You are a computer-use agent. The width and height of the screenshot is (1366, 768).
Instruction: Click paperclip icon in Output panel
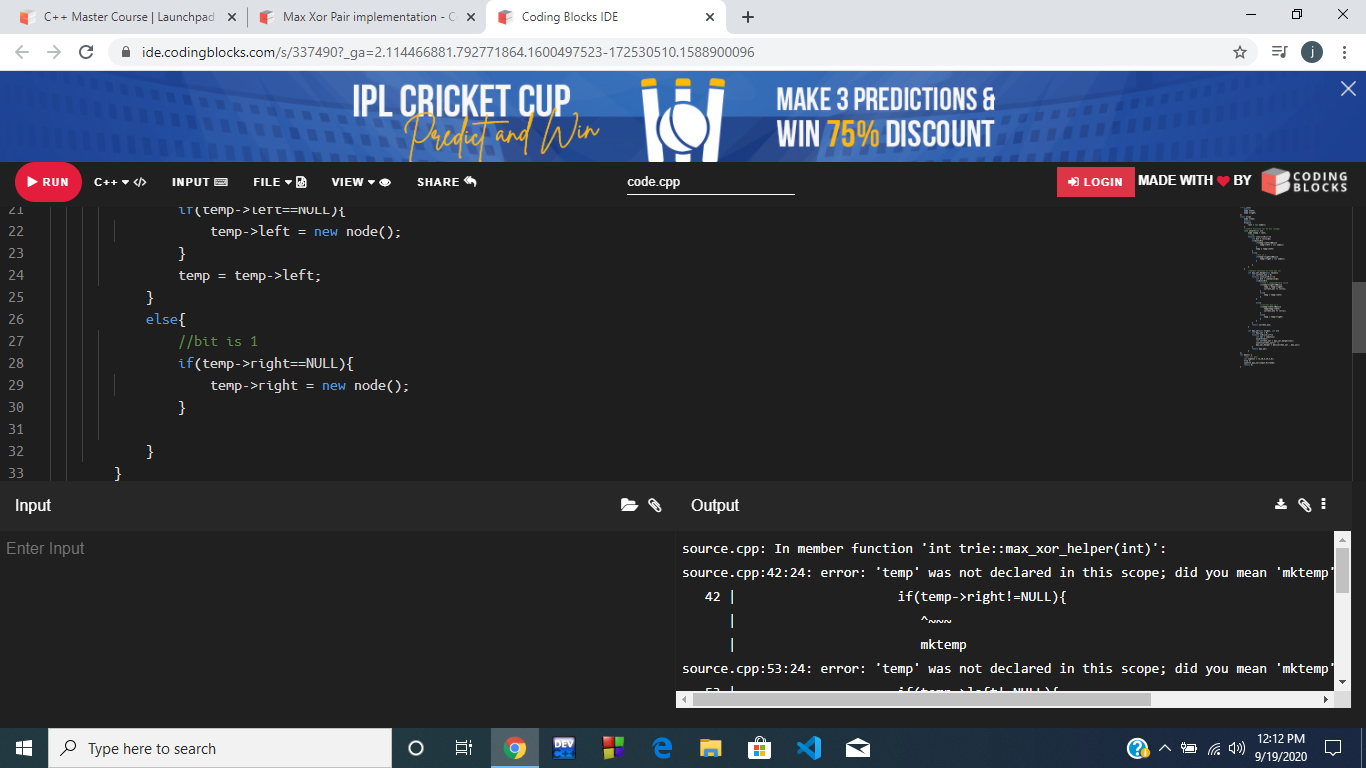click(1304, 505)
